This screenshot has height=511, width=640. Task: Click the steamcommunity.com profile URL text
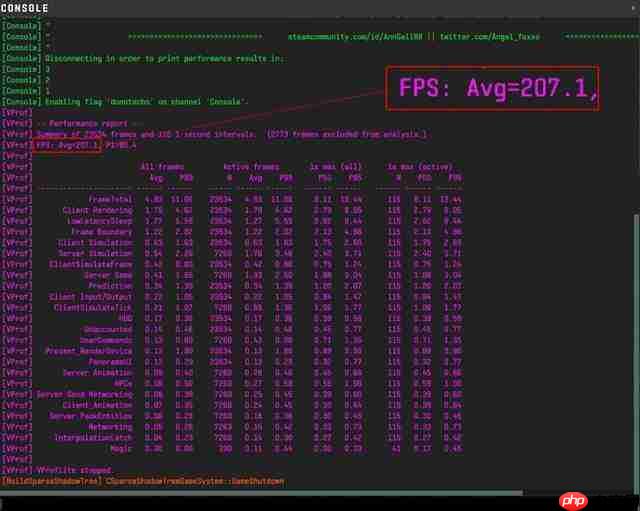pyautogui.click(x=355, y=37)
